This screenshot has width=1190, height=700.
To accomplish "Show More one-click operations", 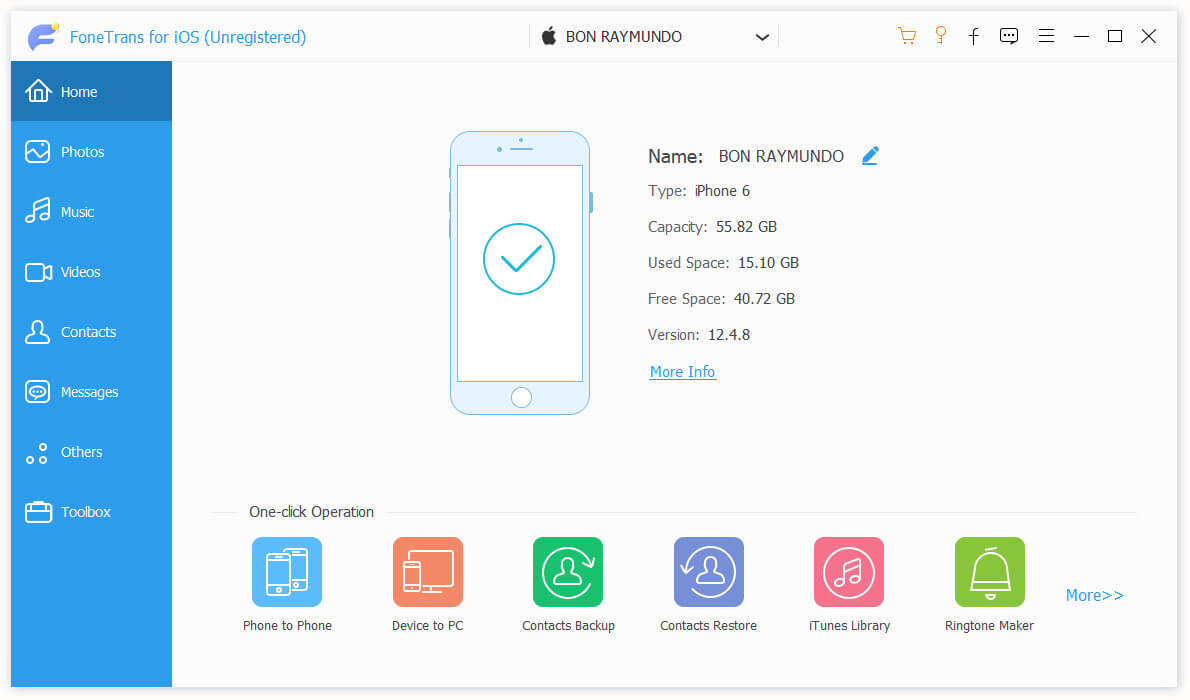I will [1094, 595].
